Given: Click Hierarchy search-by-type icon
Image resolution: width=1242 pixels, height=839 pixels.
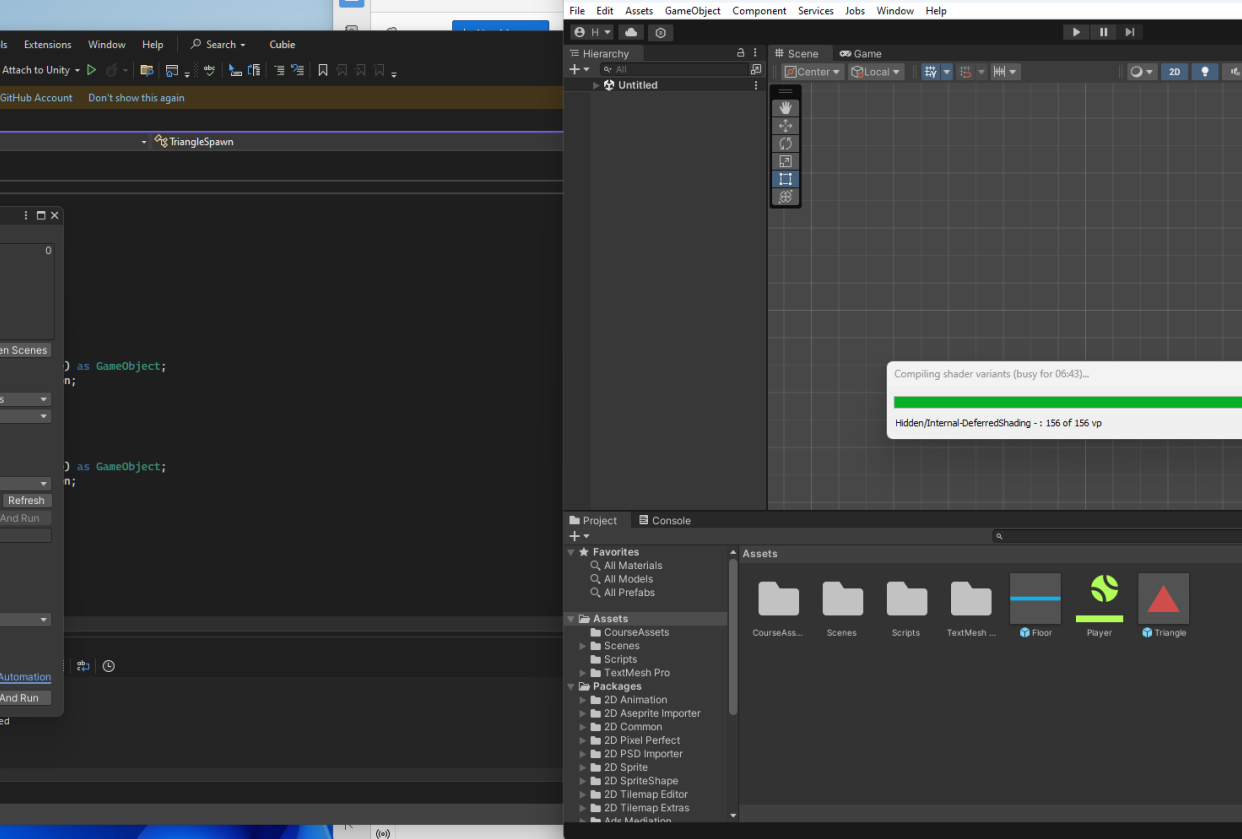Looking at the screenshot, I should click(755, 70).
